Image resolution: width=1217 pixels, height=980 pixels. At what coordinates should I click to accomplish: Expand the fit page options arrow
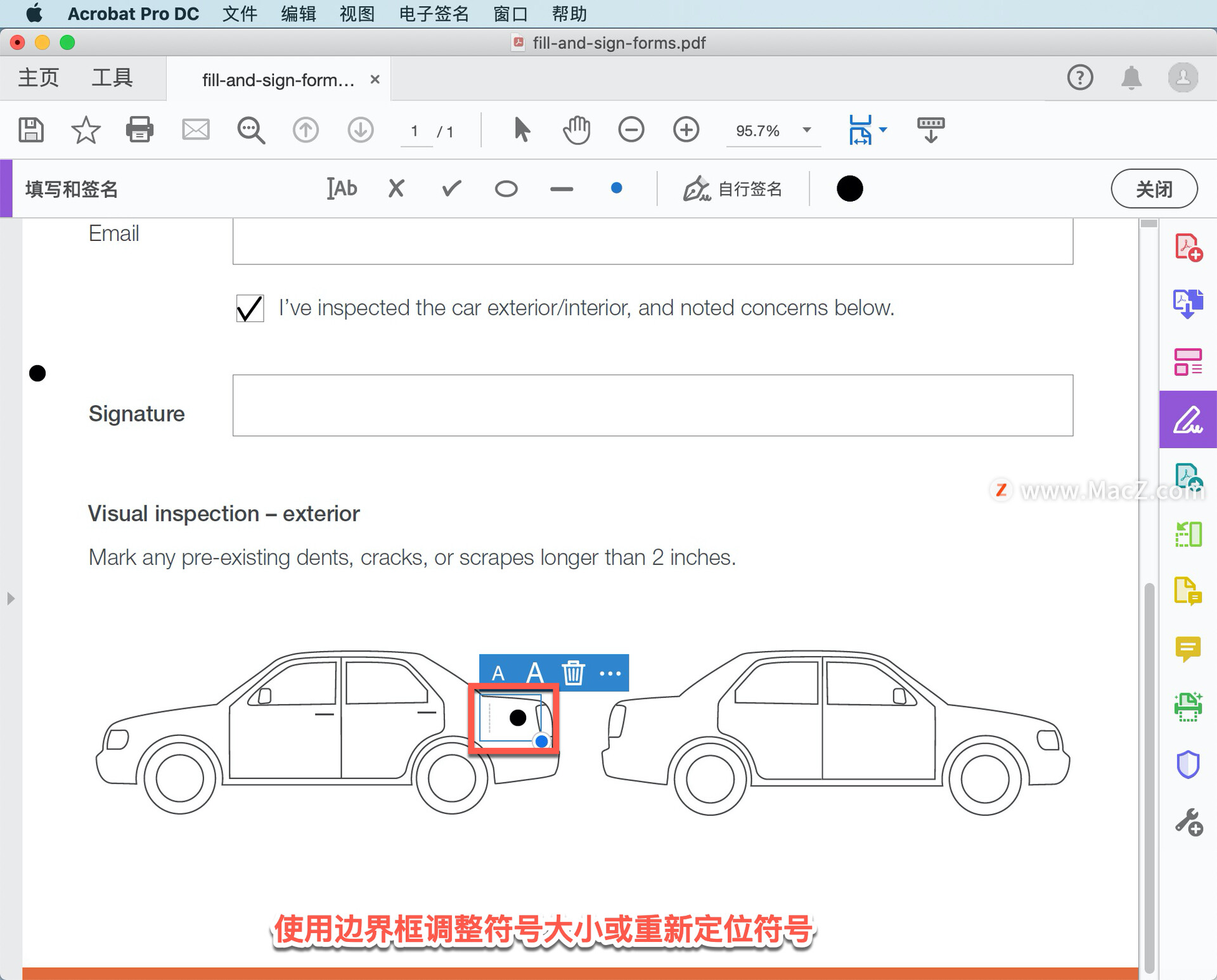(883, 130)
